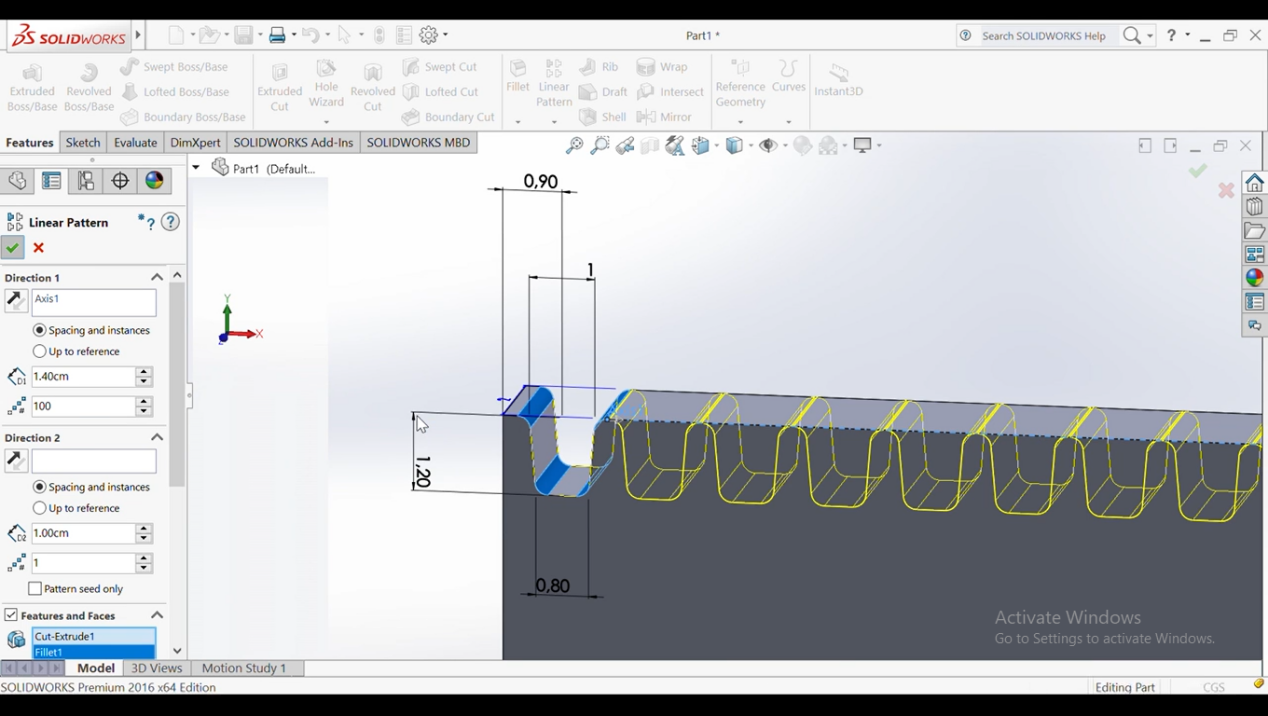This screenshot has height=716, width=1268.
Task: Open Hide/Show Items eye icon
Action: 769,146
